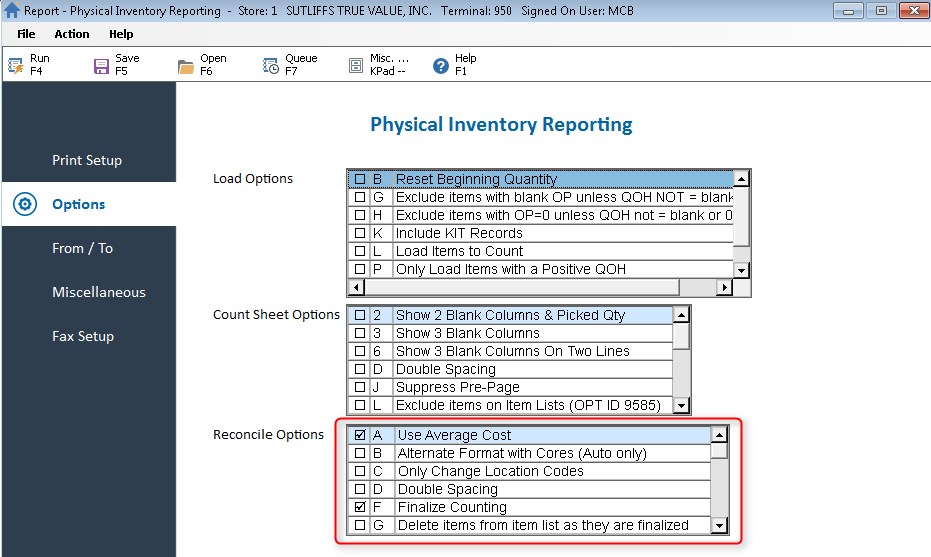Switch to From / To section
The image size is (931, 557).
[x=82, y=248]
